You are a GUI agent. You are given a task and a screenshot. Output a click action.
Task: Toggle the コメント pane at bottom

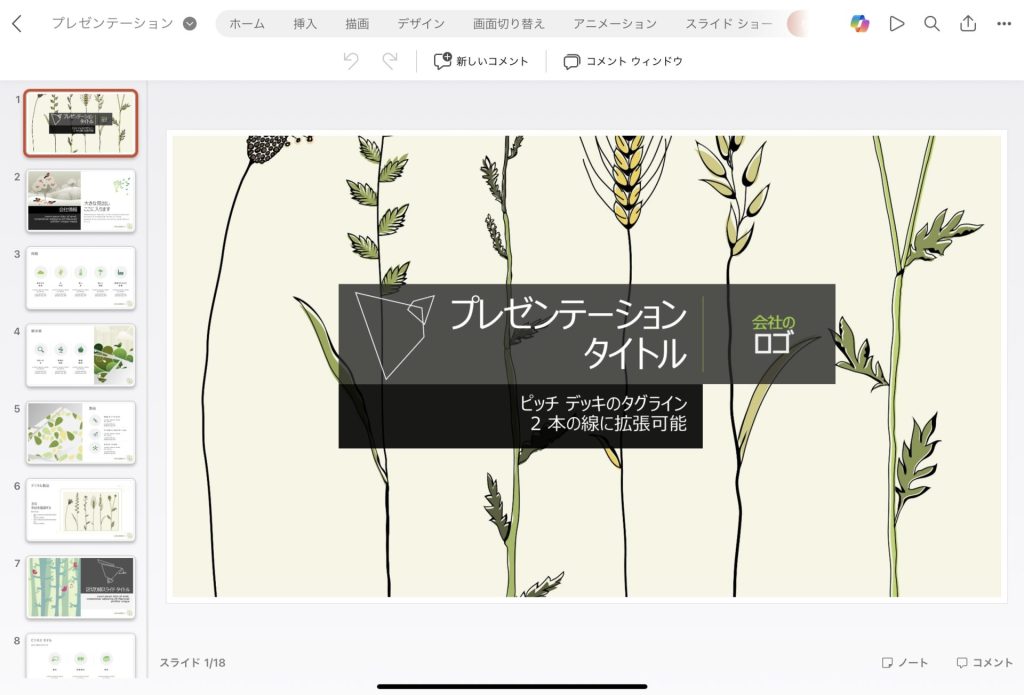984,662
